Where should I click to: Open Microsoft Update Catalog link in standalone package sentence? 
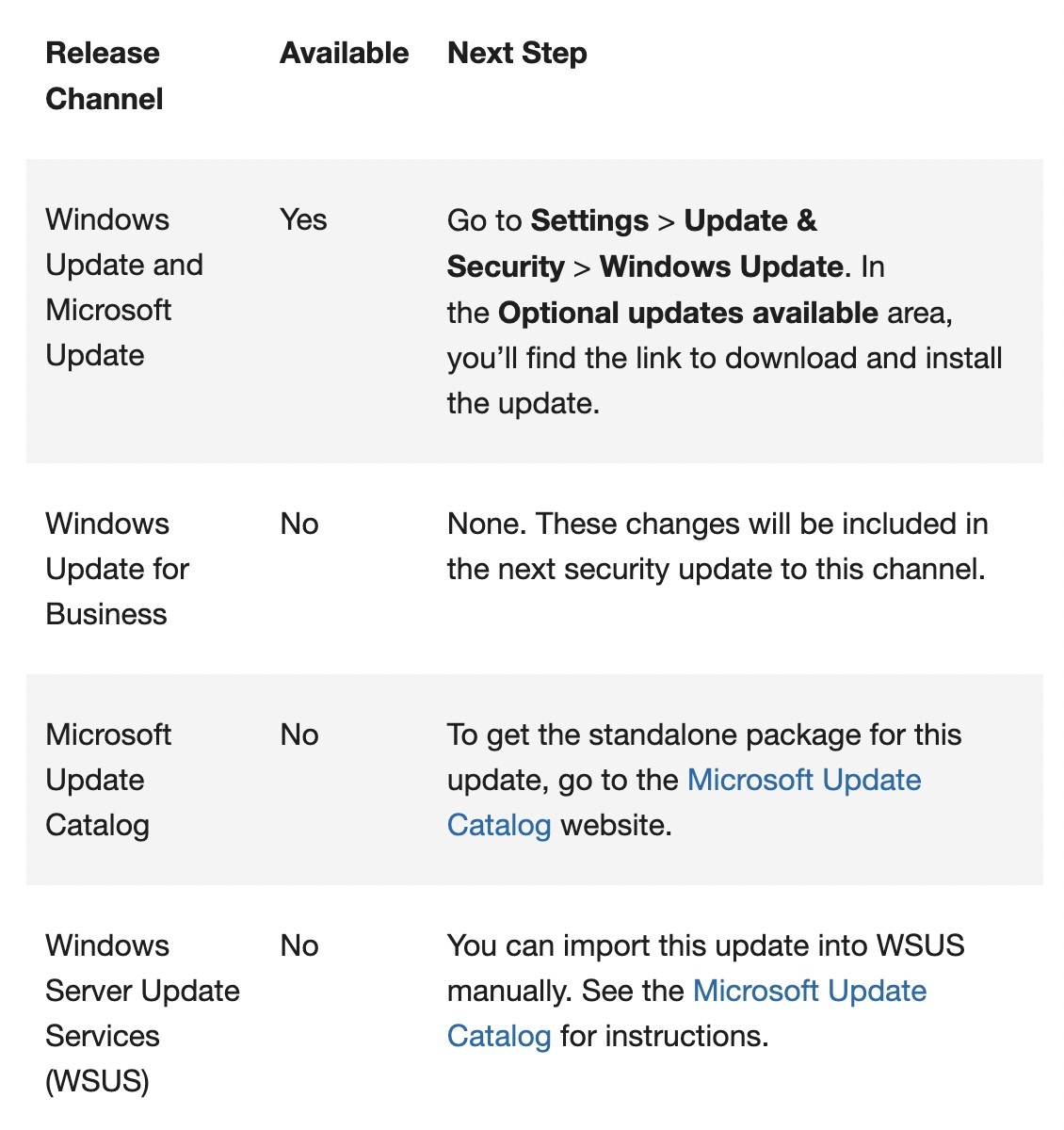804,780
